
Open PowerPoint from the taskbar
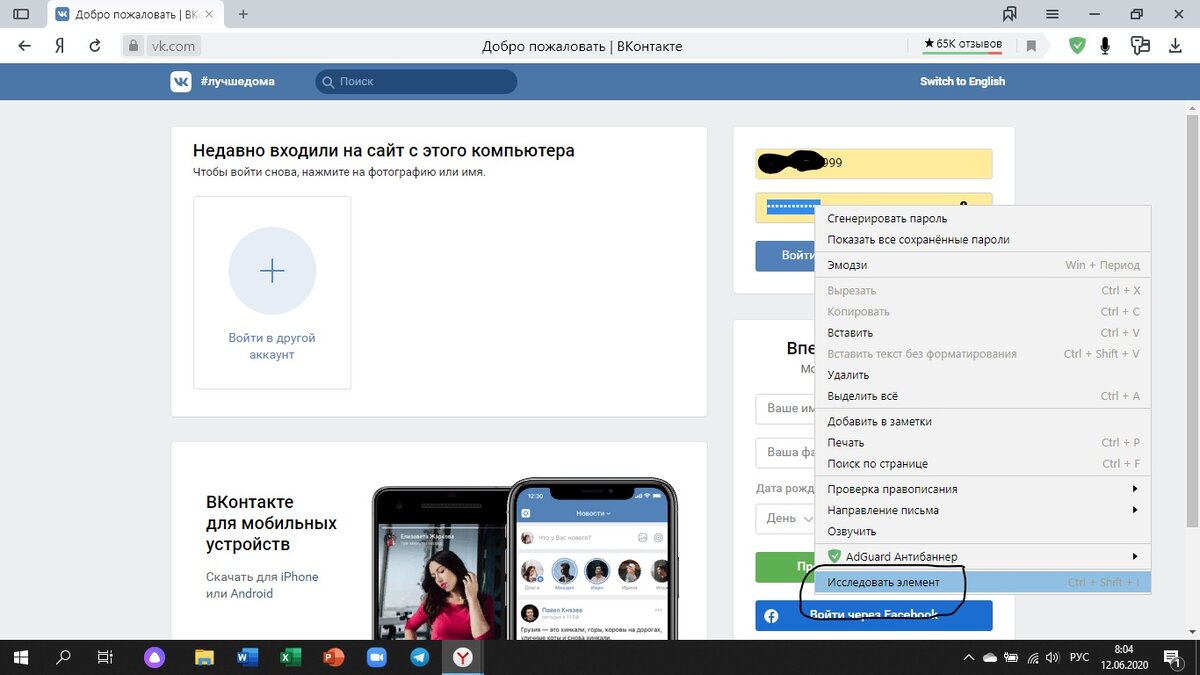(333, 657)
